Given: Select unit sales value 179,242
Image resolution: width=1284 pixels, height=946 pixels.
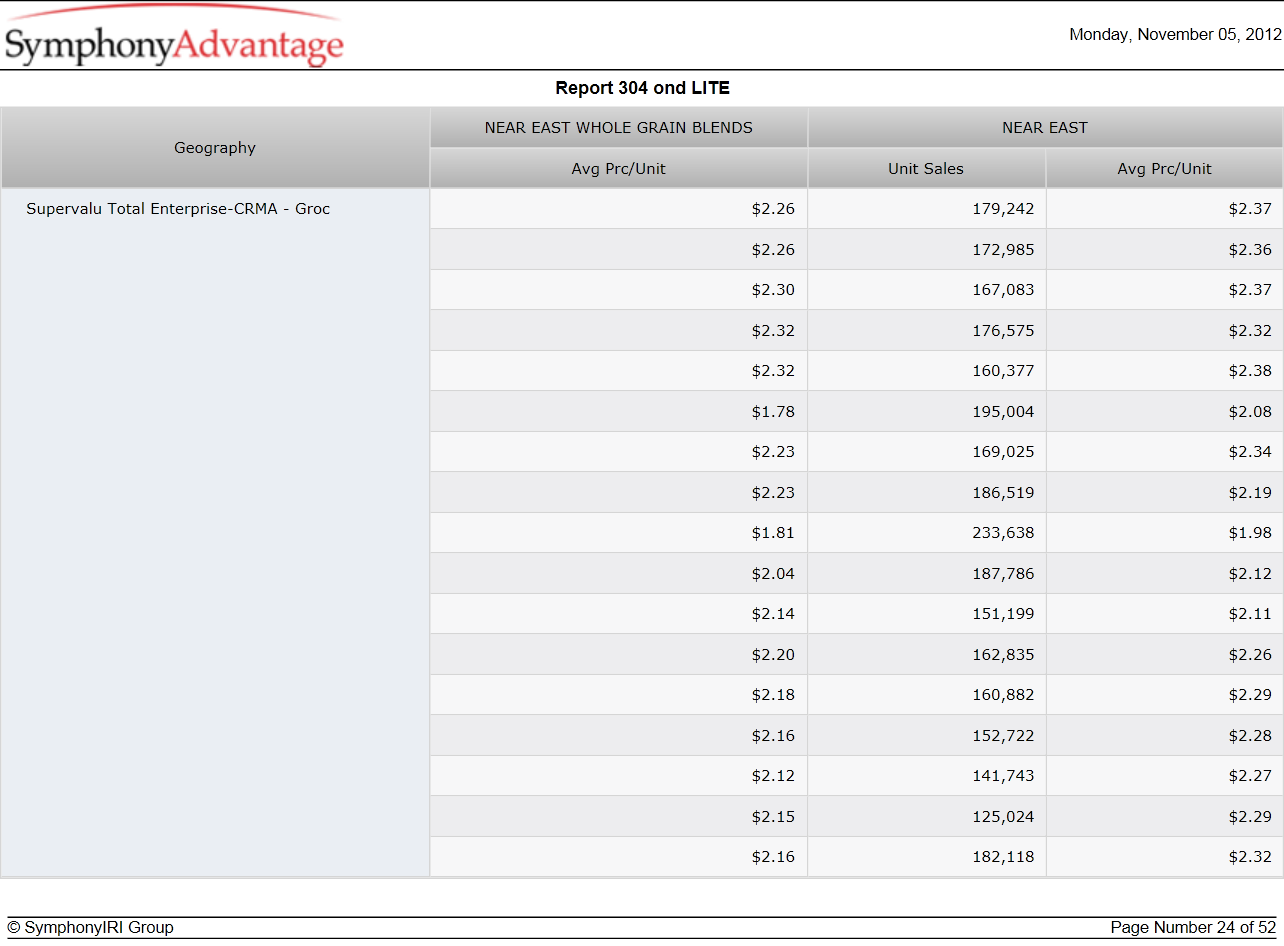Looking at the screenshot, I should pyautogui.click(x=1003, y=209).
